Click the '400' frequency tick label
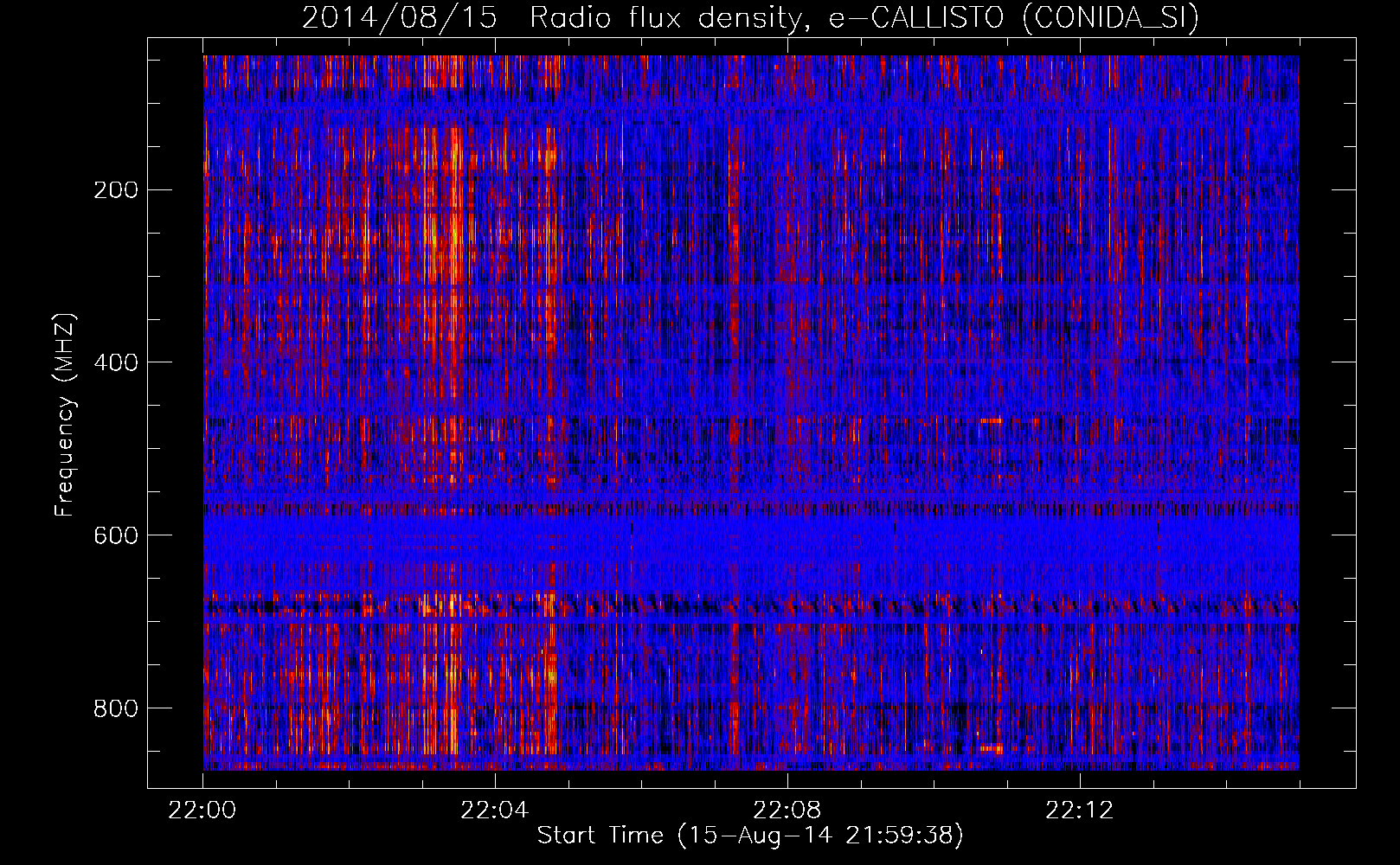 coord(115,362)
